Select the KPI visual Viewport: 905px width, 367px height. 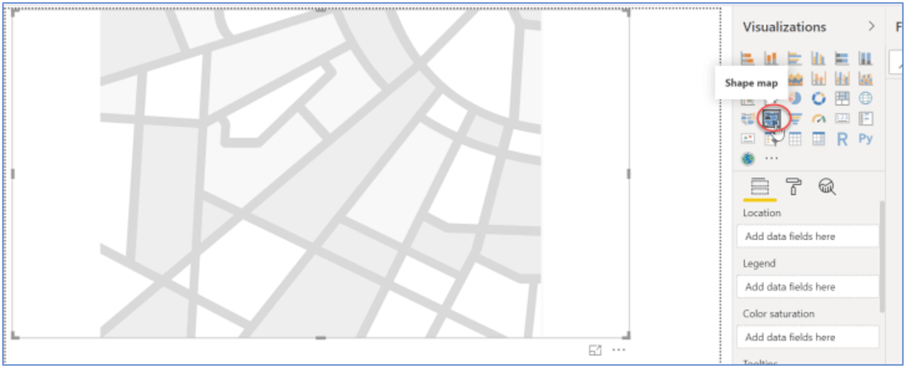point(748,139)
